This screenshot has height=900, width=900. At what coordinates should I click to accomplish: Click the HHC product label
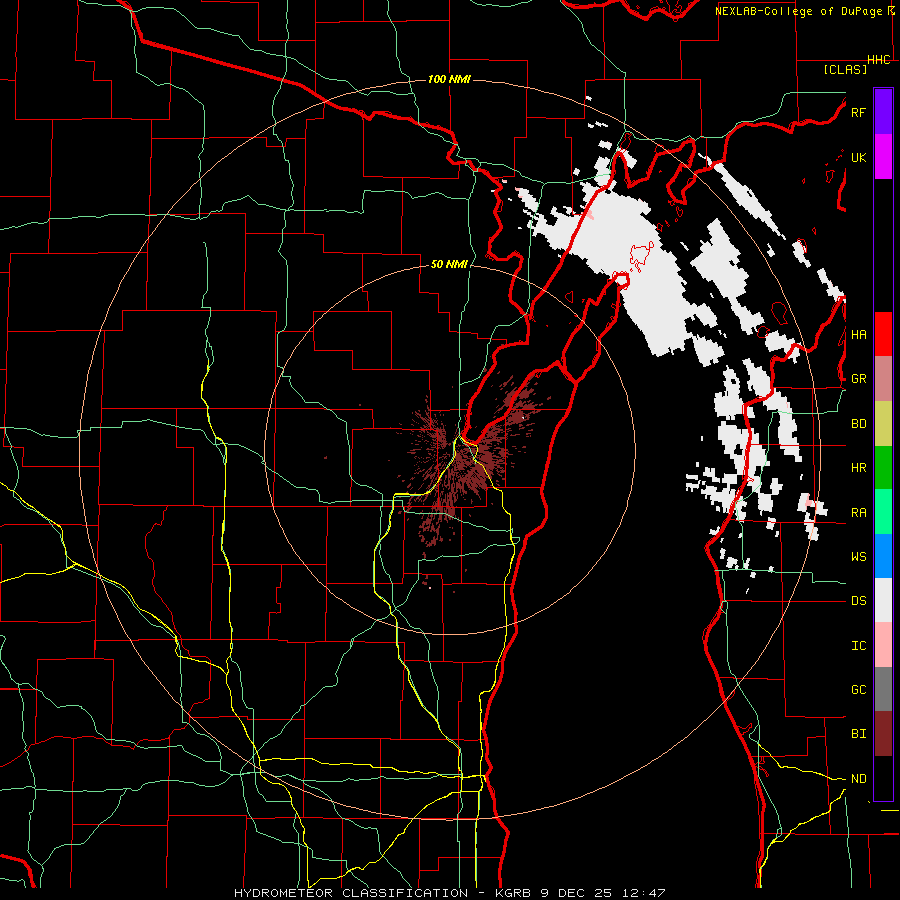878,60
